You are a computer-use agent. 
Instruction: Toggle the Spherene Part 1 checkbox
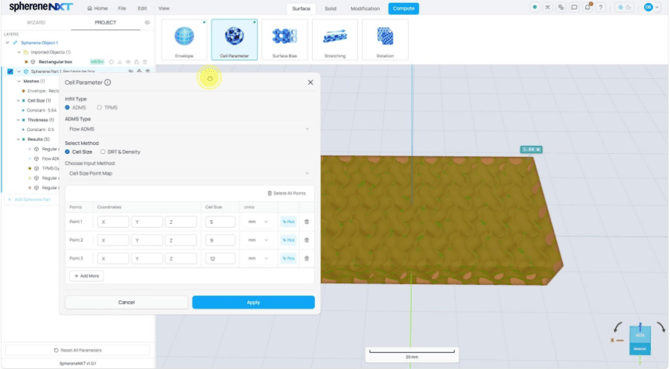tap(10, 71)
